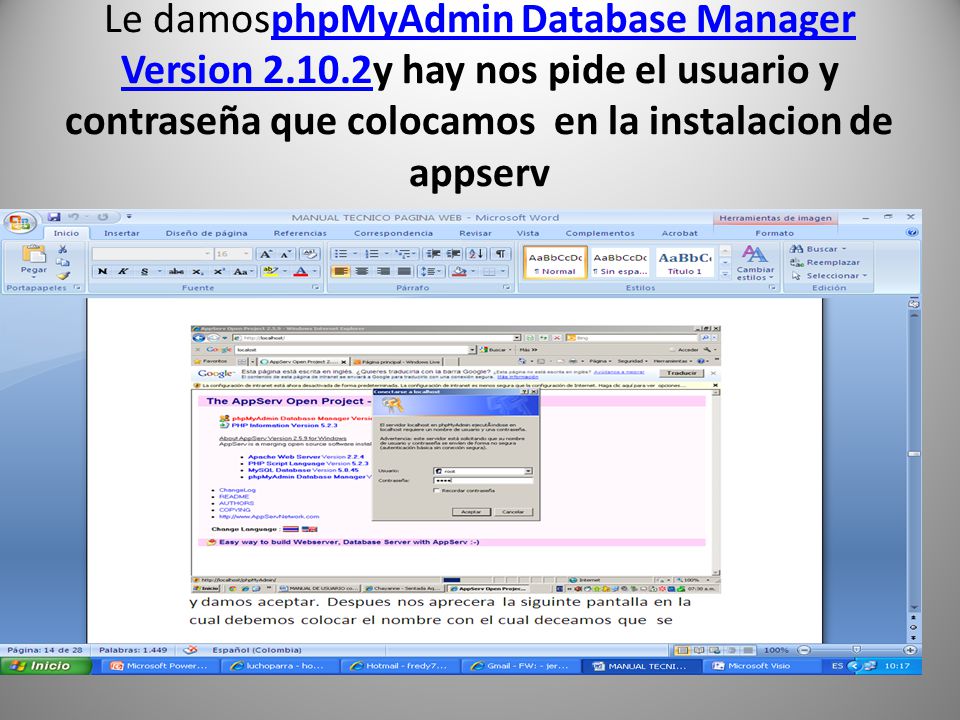The width and height of the screenshot is (960, 720).
Task: Decrease font size with the shrink icon
Action: point(286,253)
